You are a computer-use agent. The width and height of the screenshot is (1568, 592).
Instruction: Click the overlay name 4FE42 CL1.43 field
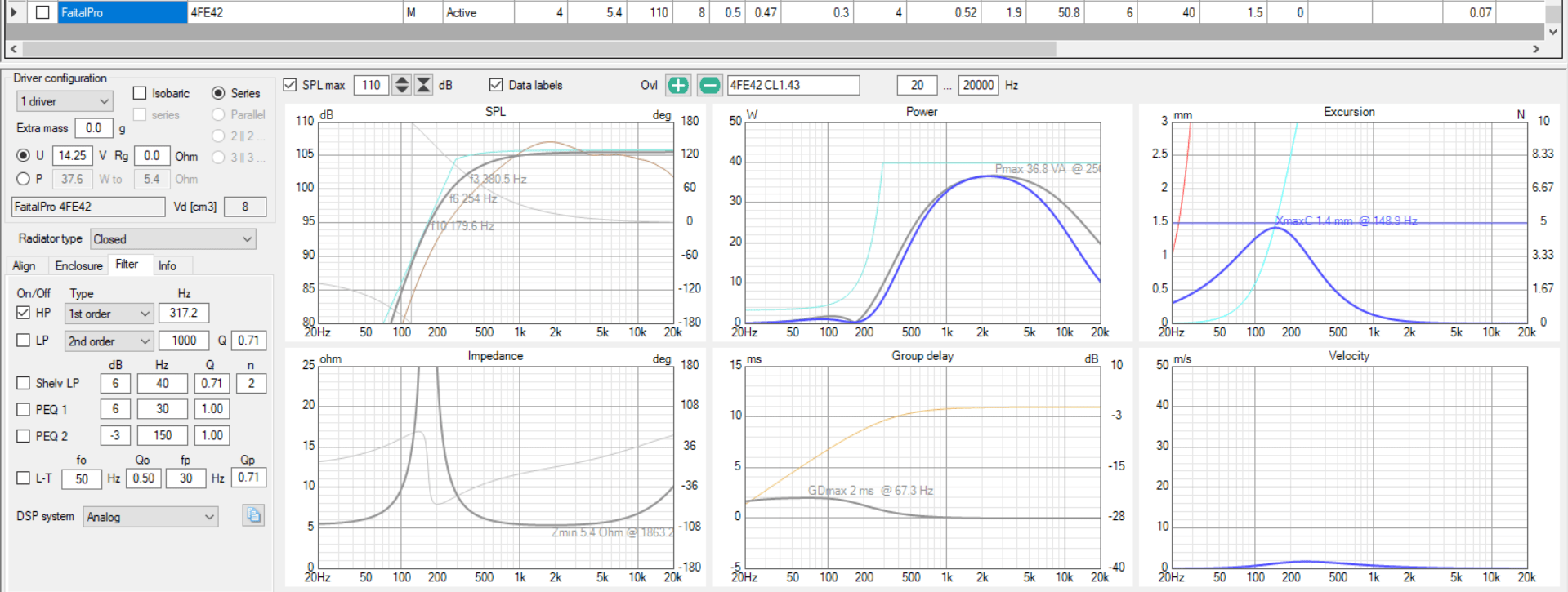pyautogui.click(x=793, y=85)
